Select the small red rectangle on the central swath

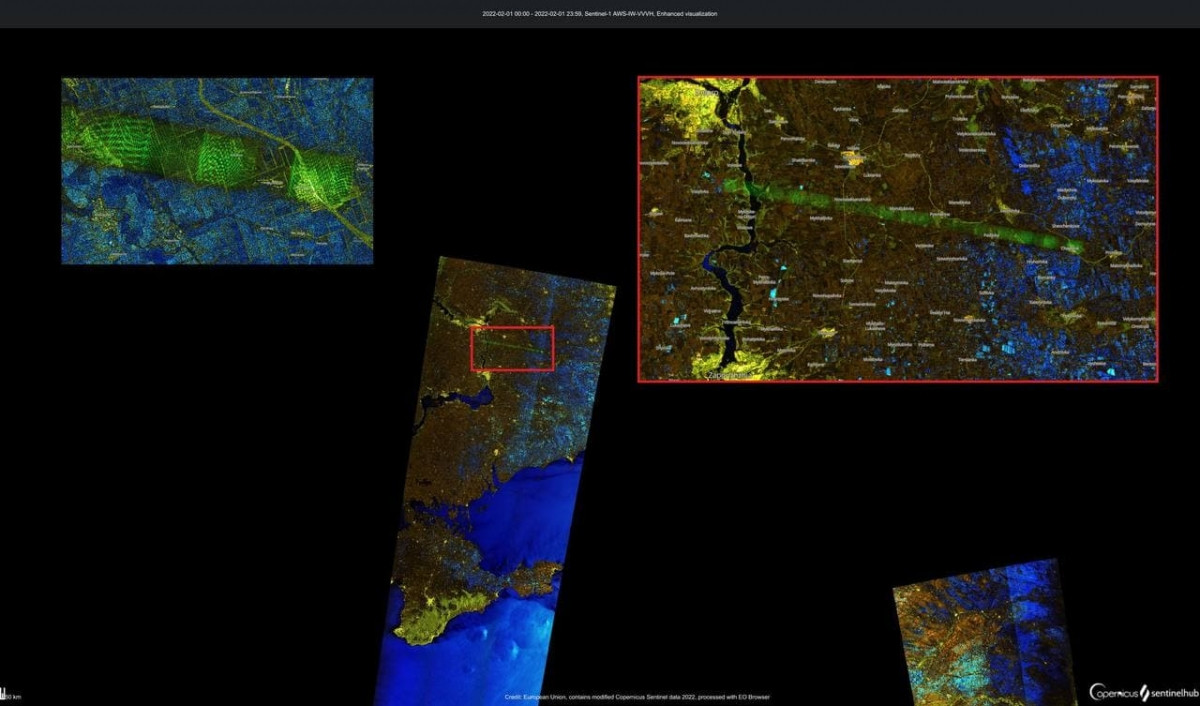[512, 348]
